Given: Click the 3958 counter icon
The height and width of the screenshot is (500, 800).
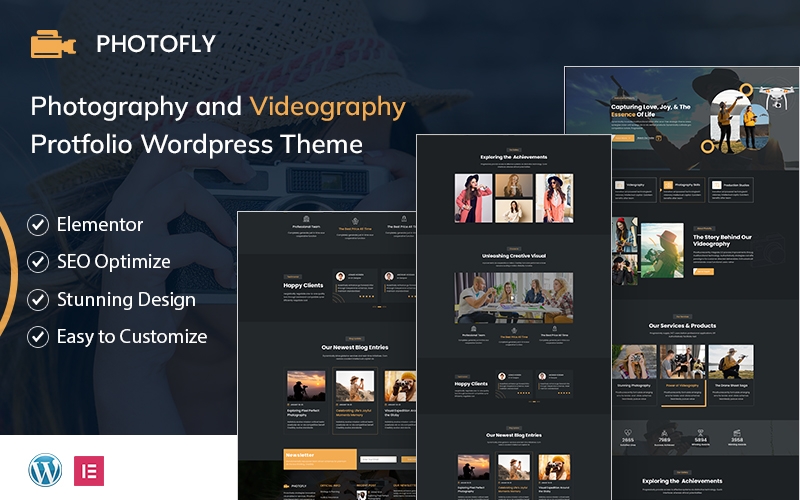Looking at the screenshot, I should click(737, 433).
